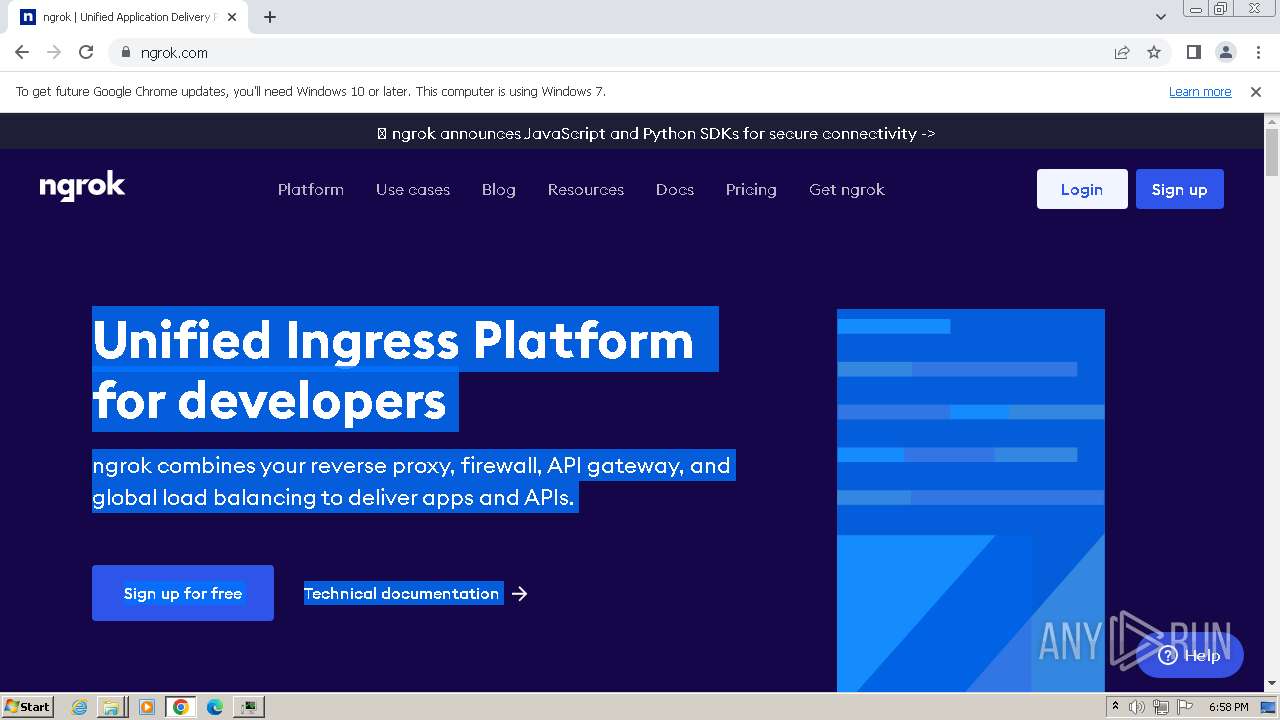Open the SDK announcement banner
Screen dimensions: 1280x720
pyautogui.click(x=656, y=133)
